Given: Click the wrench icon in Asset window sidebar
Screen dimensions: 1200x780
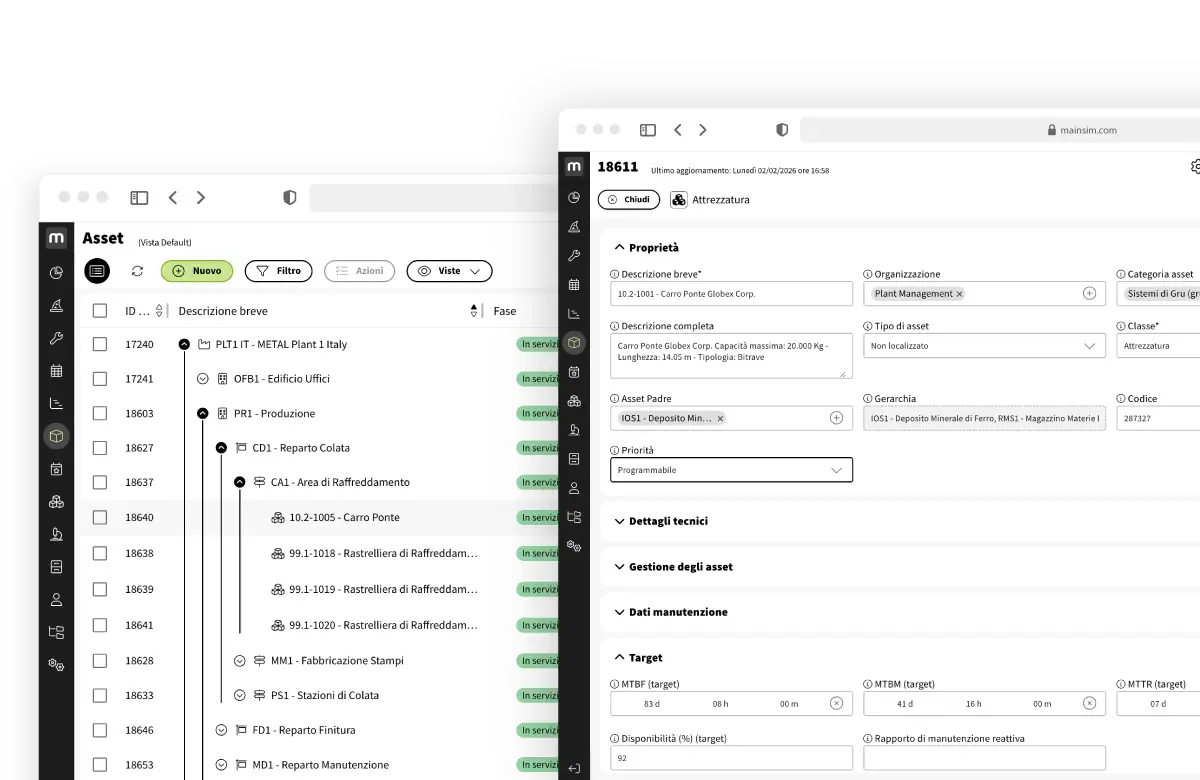Looking at the screenshot, I should click(x=56, y=338).
